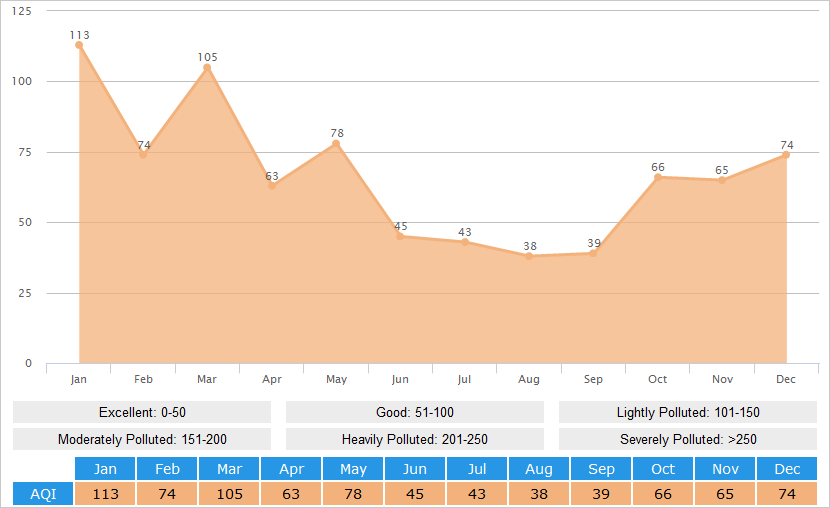Click the May table header cell

point(353,469)
